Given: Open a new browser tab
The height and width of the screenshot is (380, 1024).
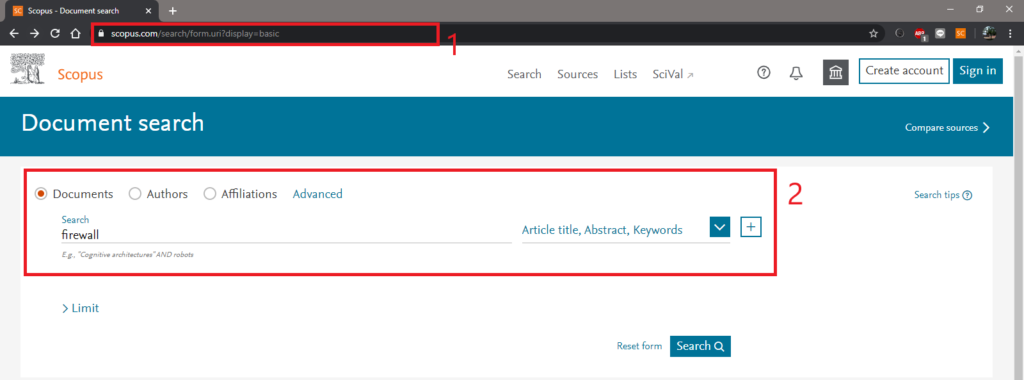Looking at the screenshot, I should [x=172, y=10].
